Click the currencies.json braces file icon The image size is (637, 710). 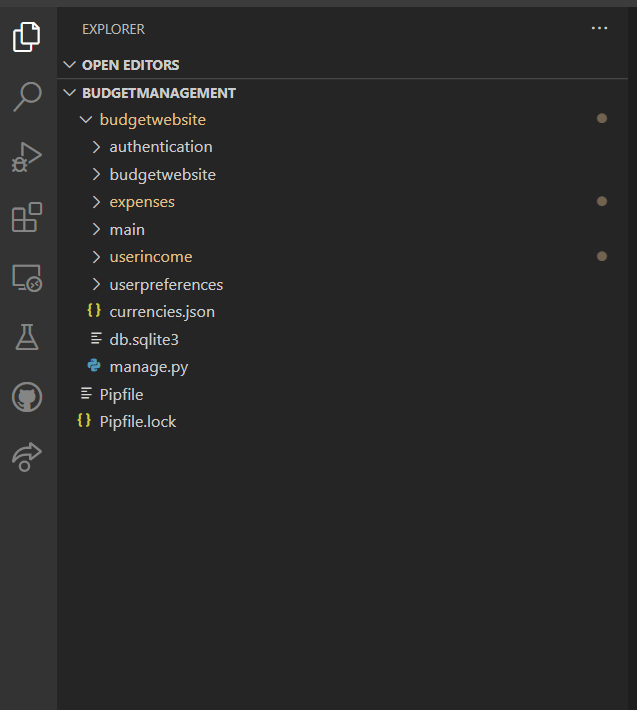pyautogui.click(x=94, y=311)
